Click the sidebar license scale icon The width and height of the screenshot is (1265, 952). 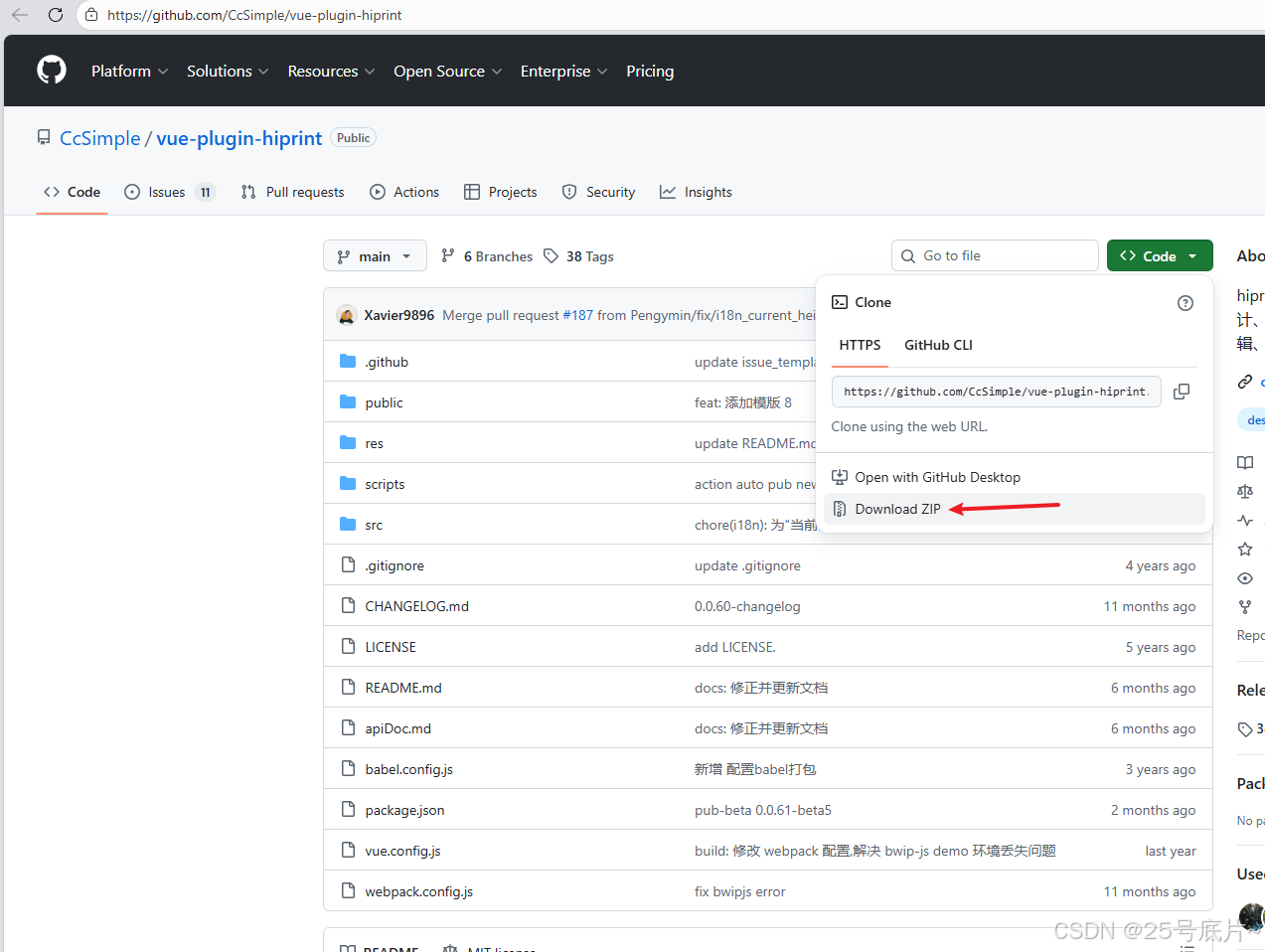coord(1245,491)
